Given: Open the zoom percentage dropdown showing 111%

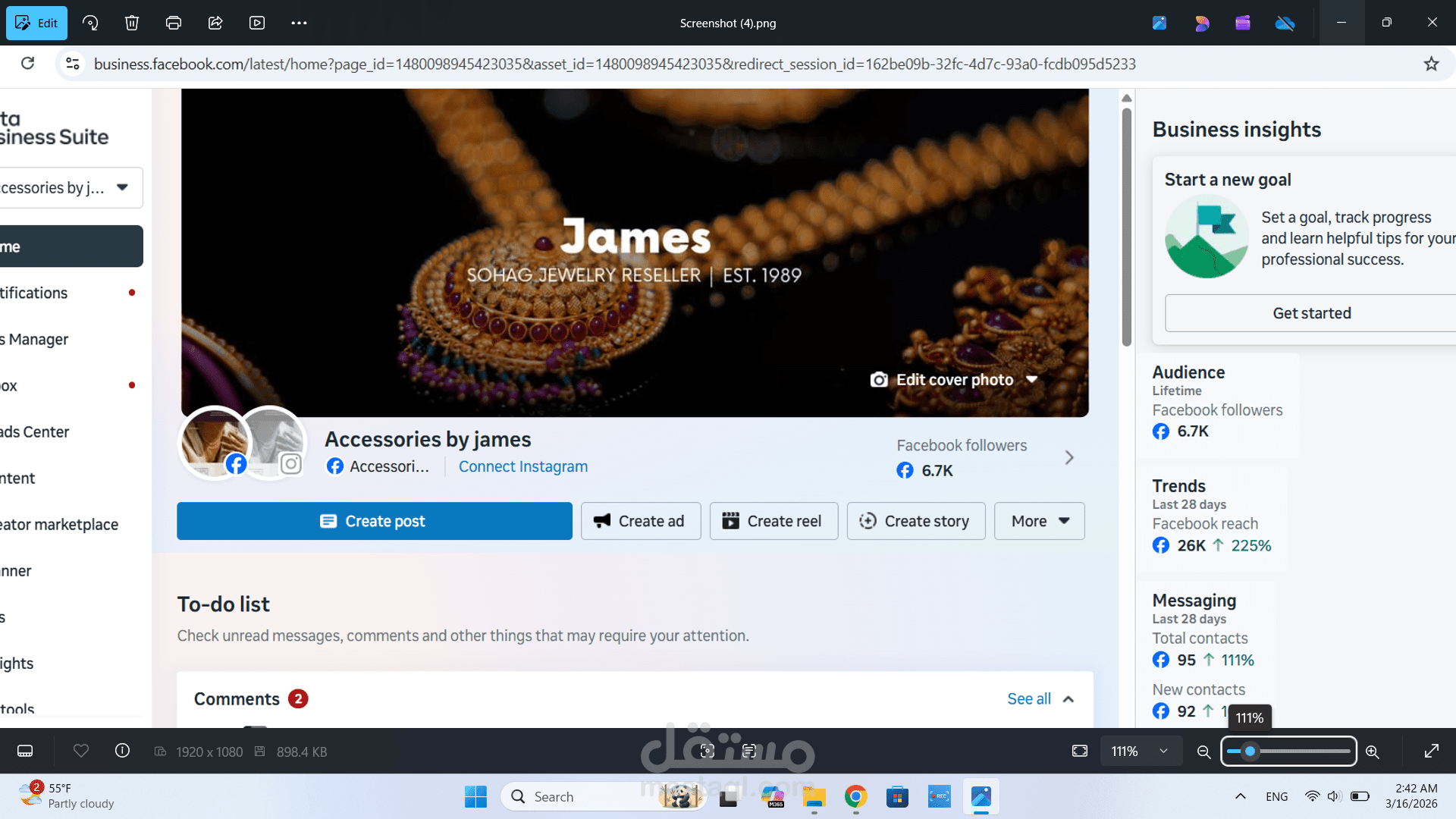Looking at the screenshot, I should (x=1140, y=752).
